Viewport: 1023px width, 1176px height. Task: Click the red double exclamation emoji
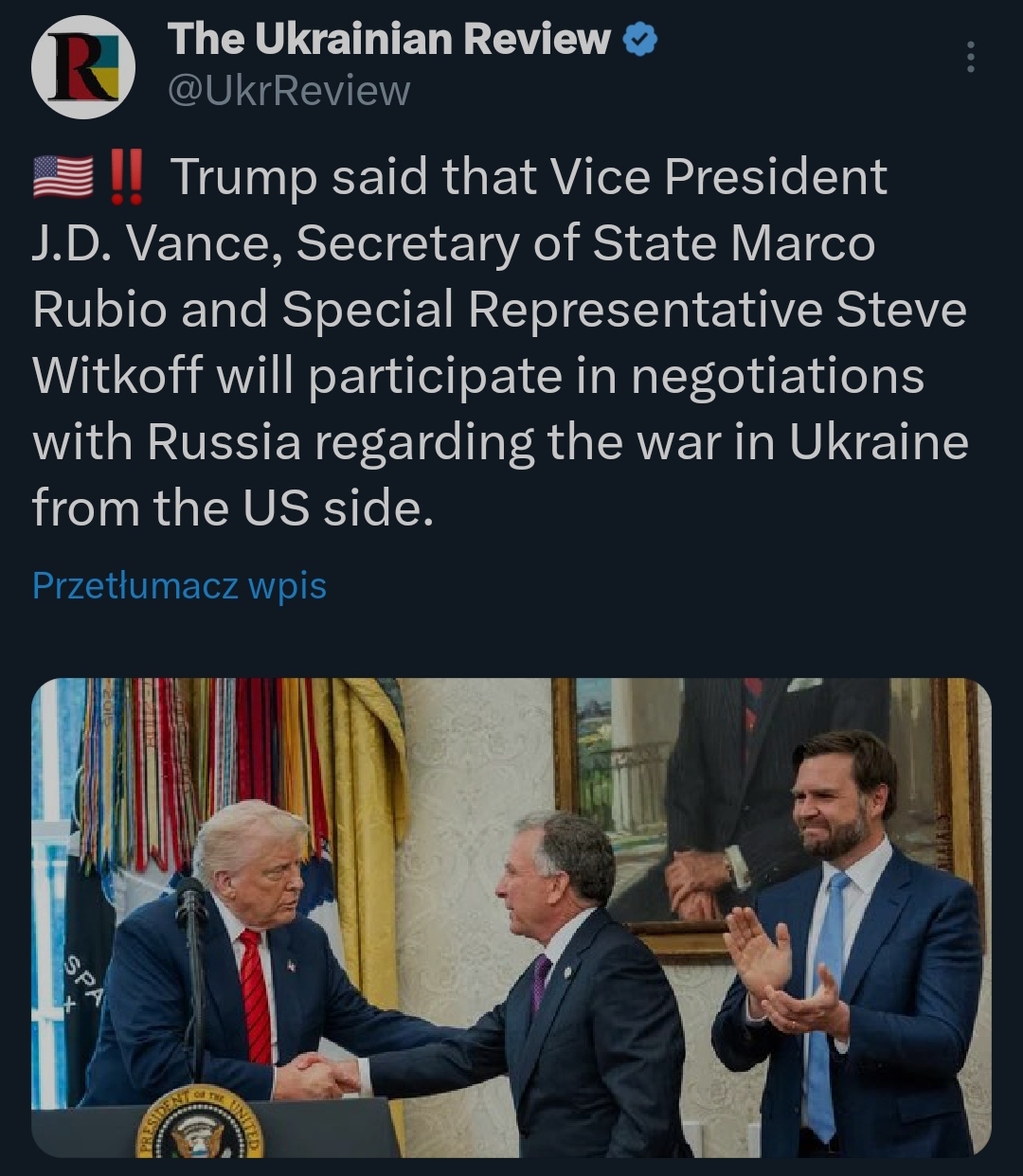(127, 177)
